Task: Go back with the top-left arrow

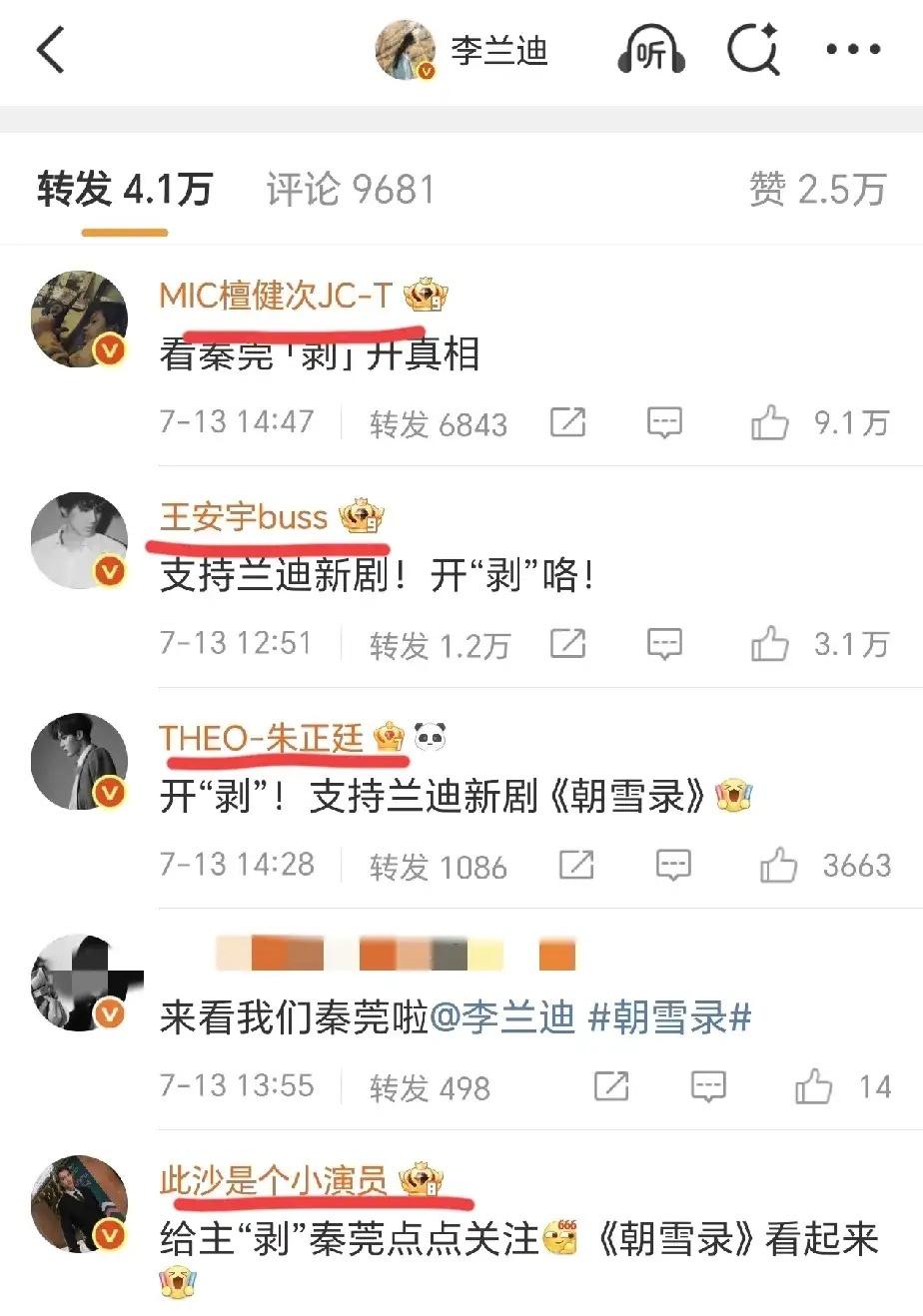Action: tap(50, 50)
